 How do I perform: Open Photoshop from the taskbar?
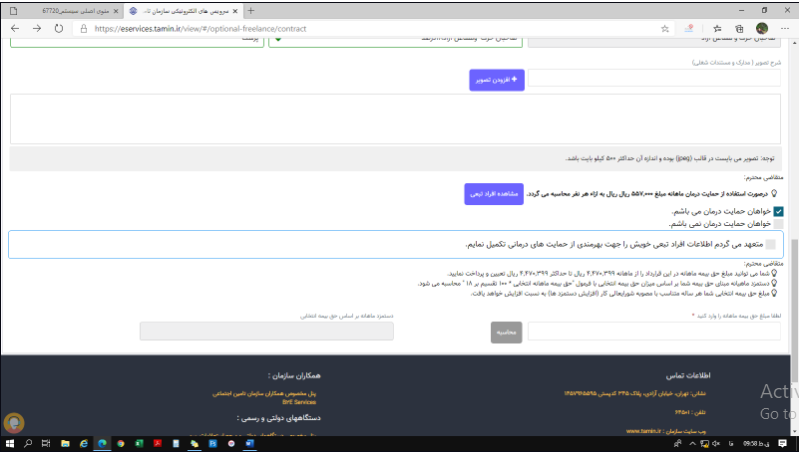213,444
